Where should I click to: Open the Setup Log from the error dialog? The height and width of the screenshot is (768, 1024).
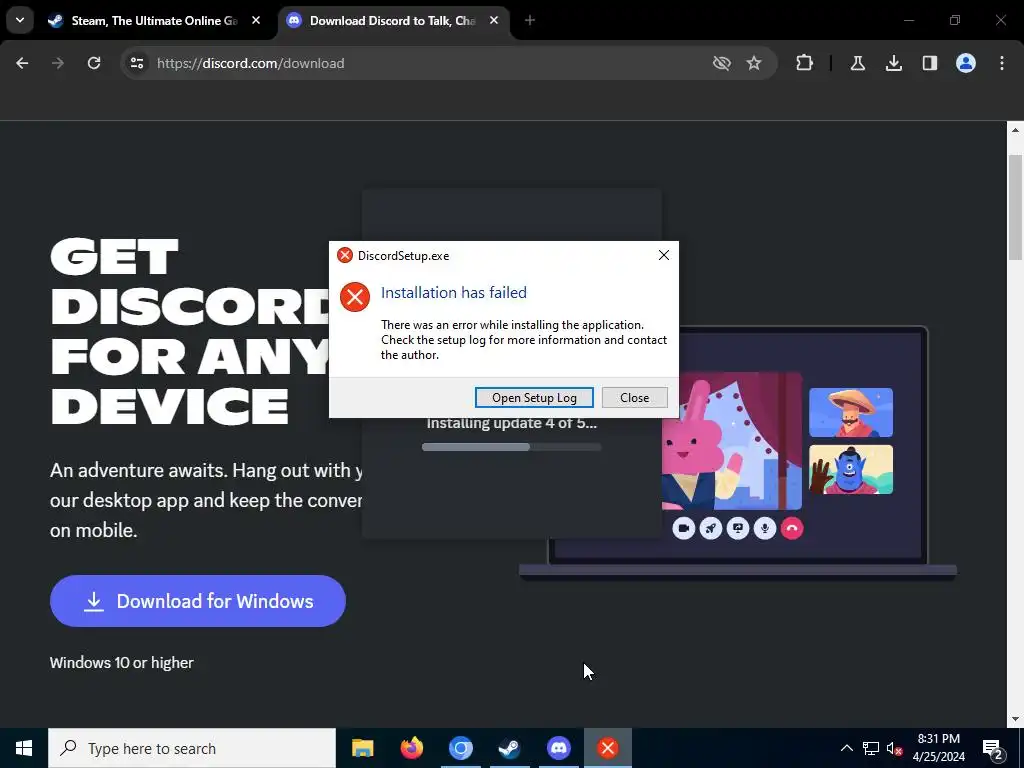(534, 398)
